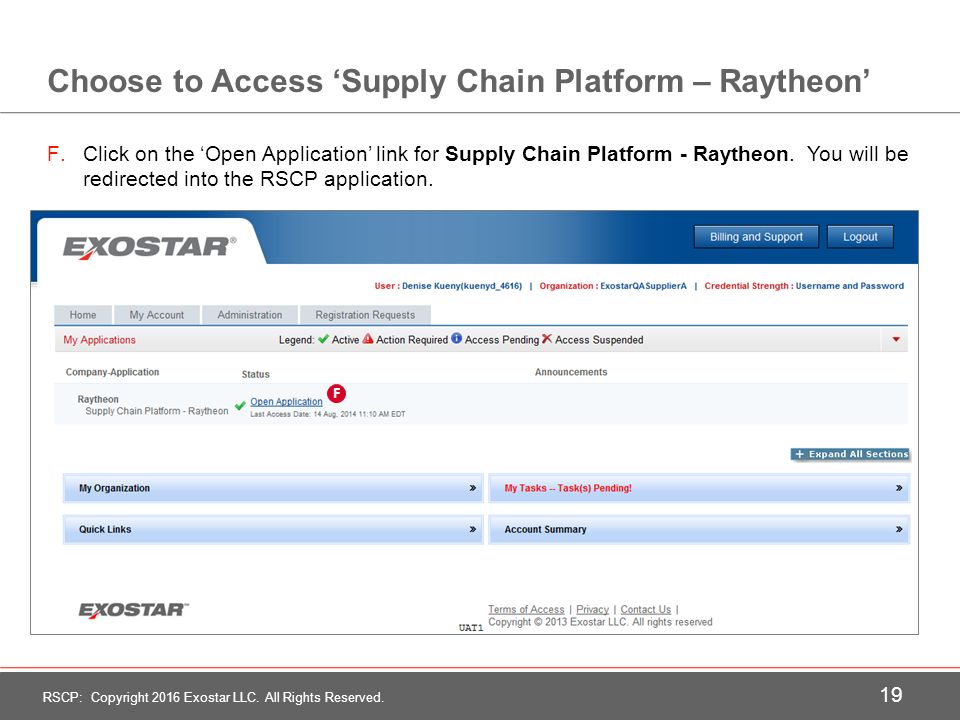Click slide page number 19

tap(891, 695)
